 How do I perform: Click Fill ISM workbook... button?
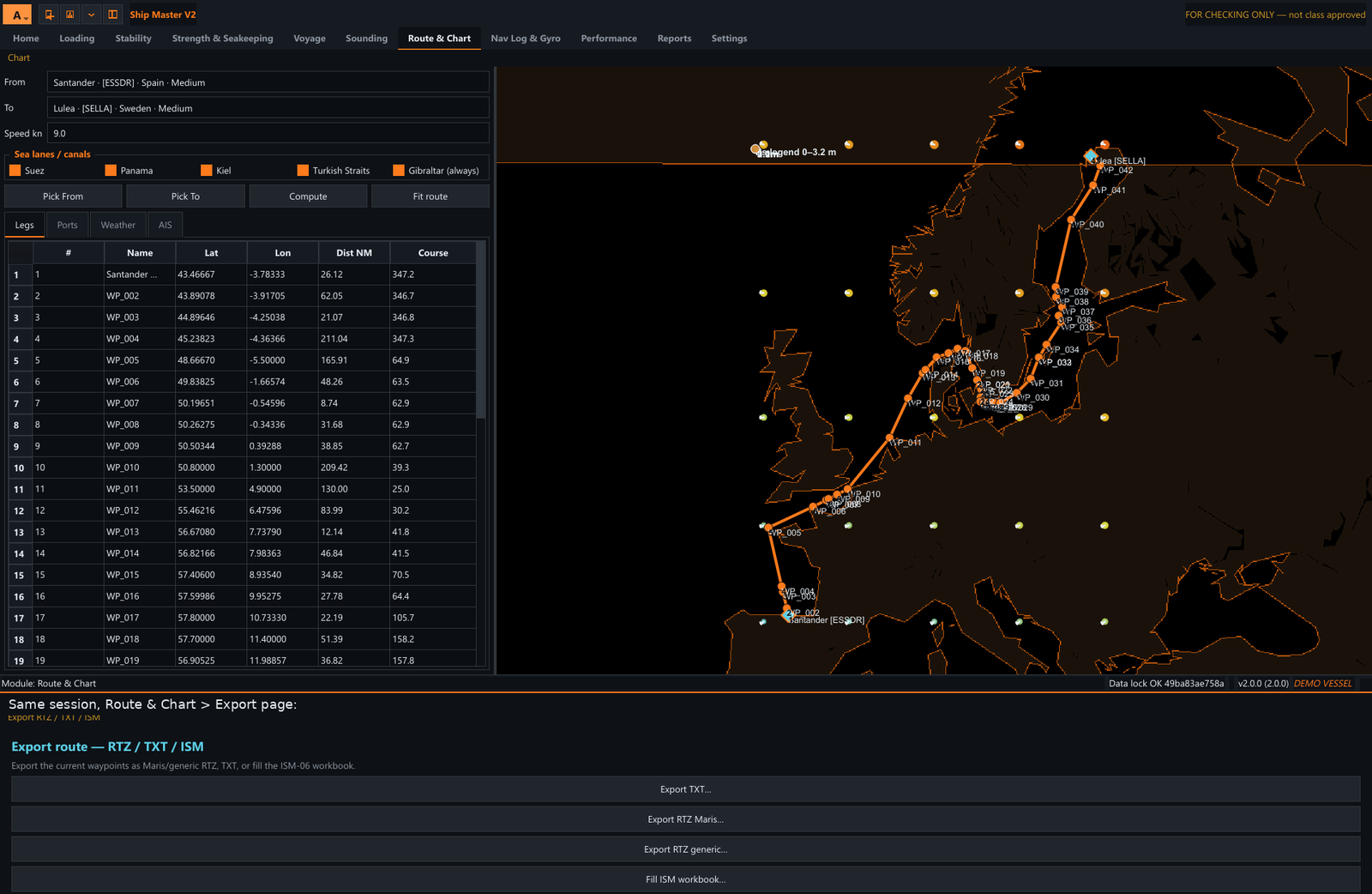[x=686, y=879]
